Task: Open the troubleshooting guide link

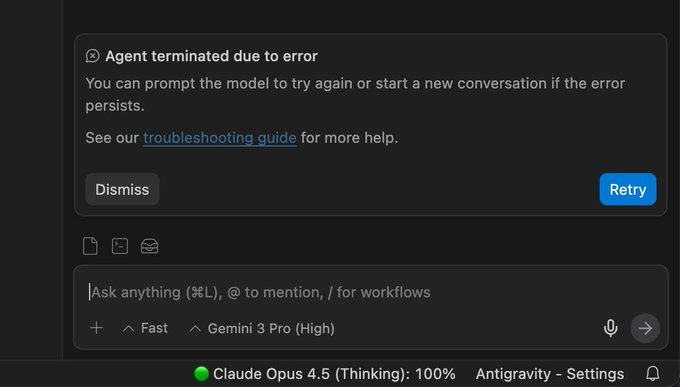Action: click(220, 138)
